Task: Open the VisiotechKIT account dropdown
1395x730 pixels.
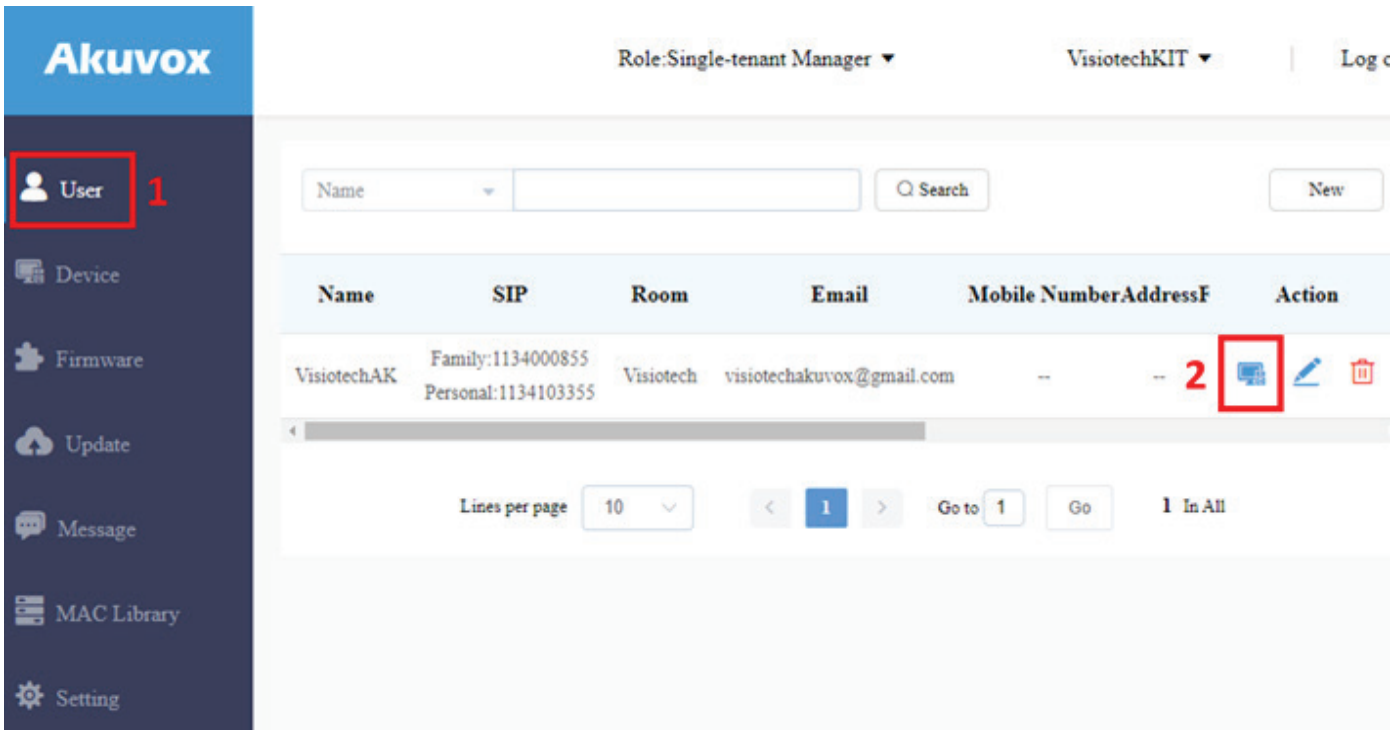Action: point(1139,59)
